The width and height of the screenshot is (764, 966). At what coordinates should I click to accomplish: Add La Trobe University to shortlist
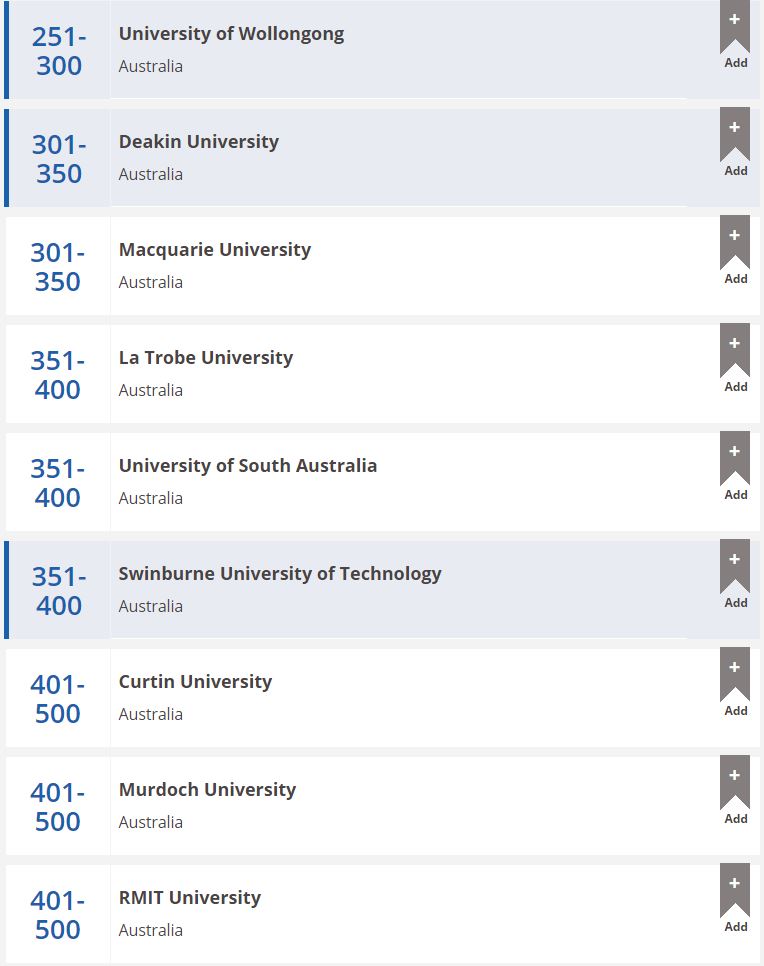[x=735, y=352]
